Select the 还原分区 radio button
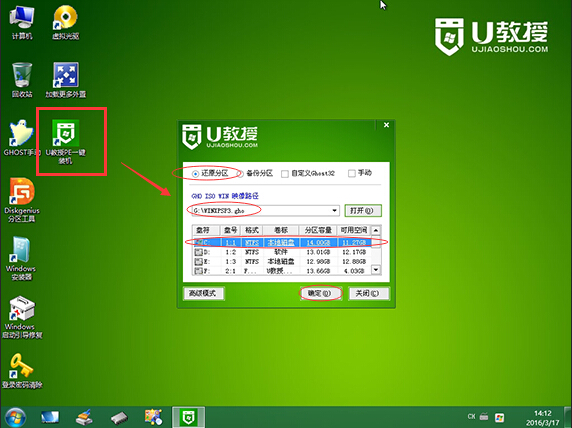The width and height of the screenshot is (572, 428). [x=196, y=174]
